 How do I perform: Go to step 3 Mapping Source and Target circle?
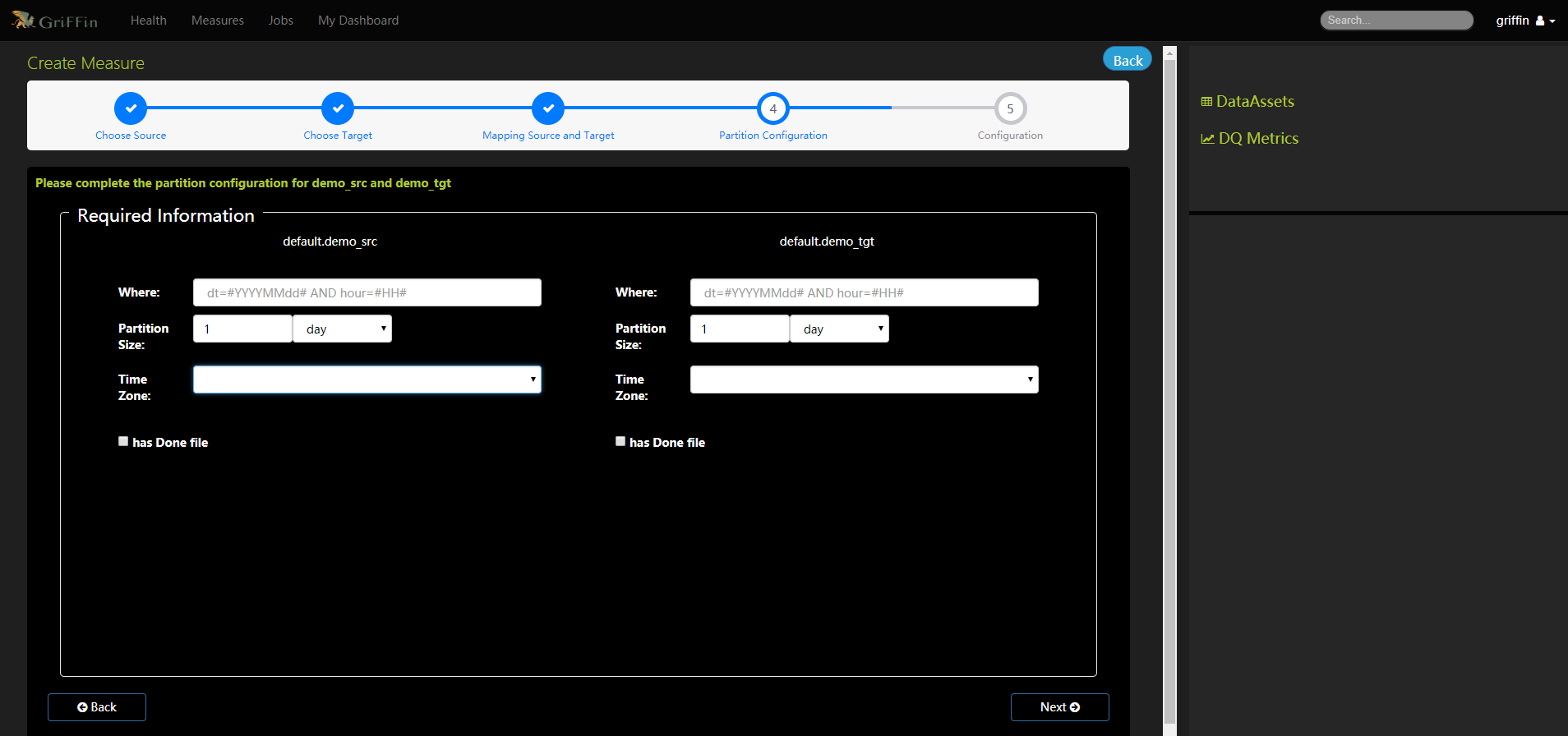(x=548, y=108)
